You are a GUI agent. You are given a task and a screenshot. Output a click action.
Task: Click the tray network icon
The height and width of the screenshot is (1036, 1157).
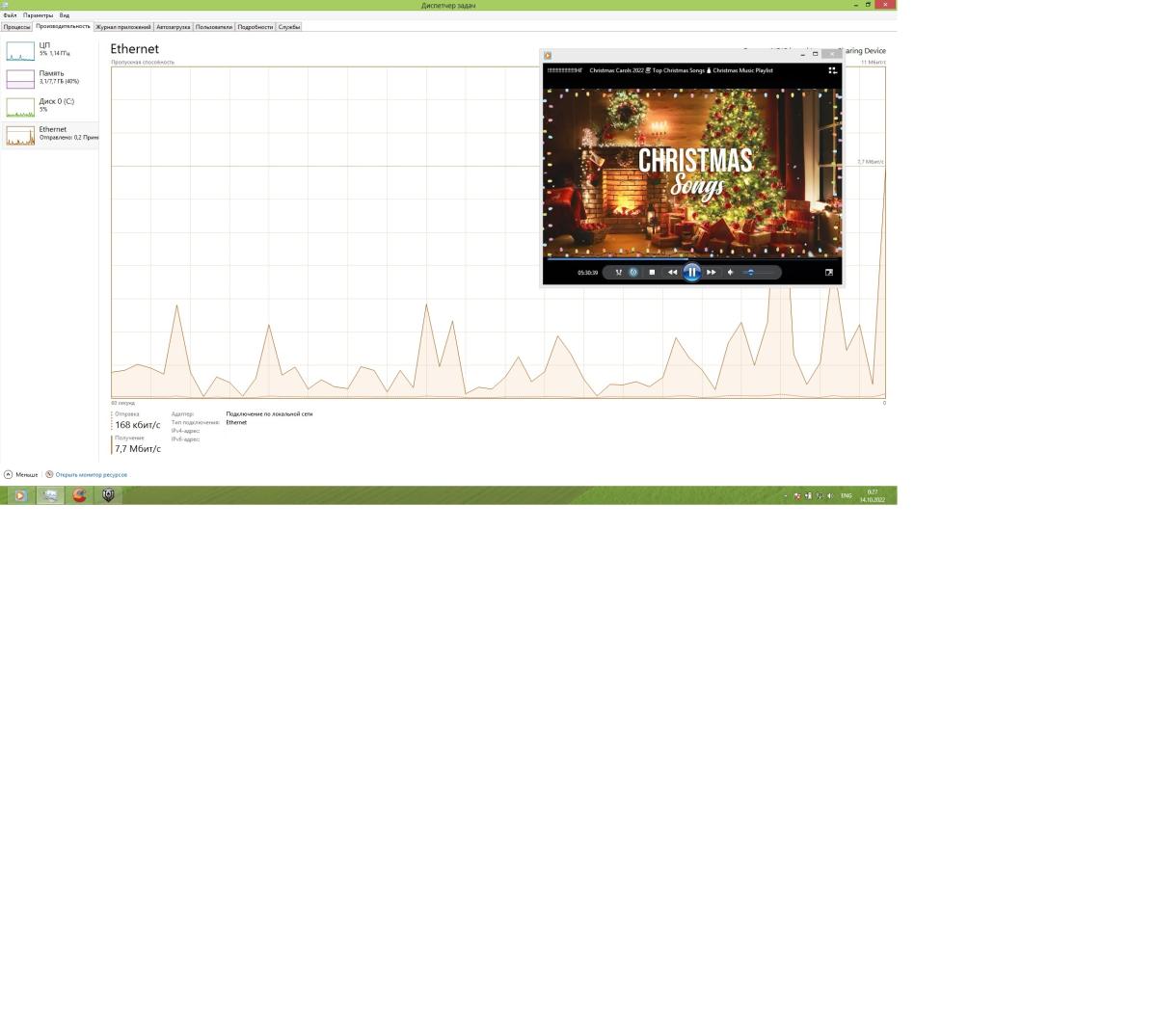(x=819, y=495)
